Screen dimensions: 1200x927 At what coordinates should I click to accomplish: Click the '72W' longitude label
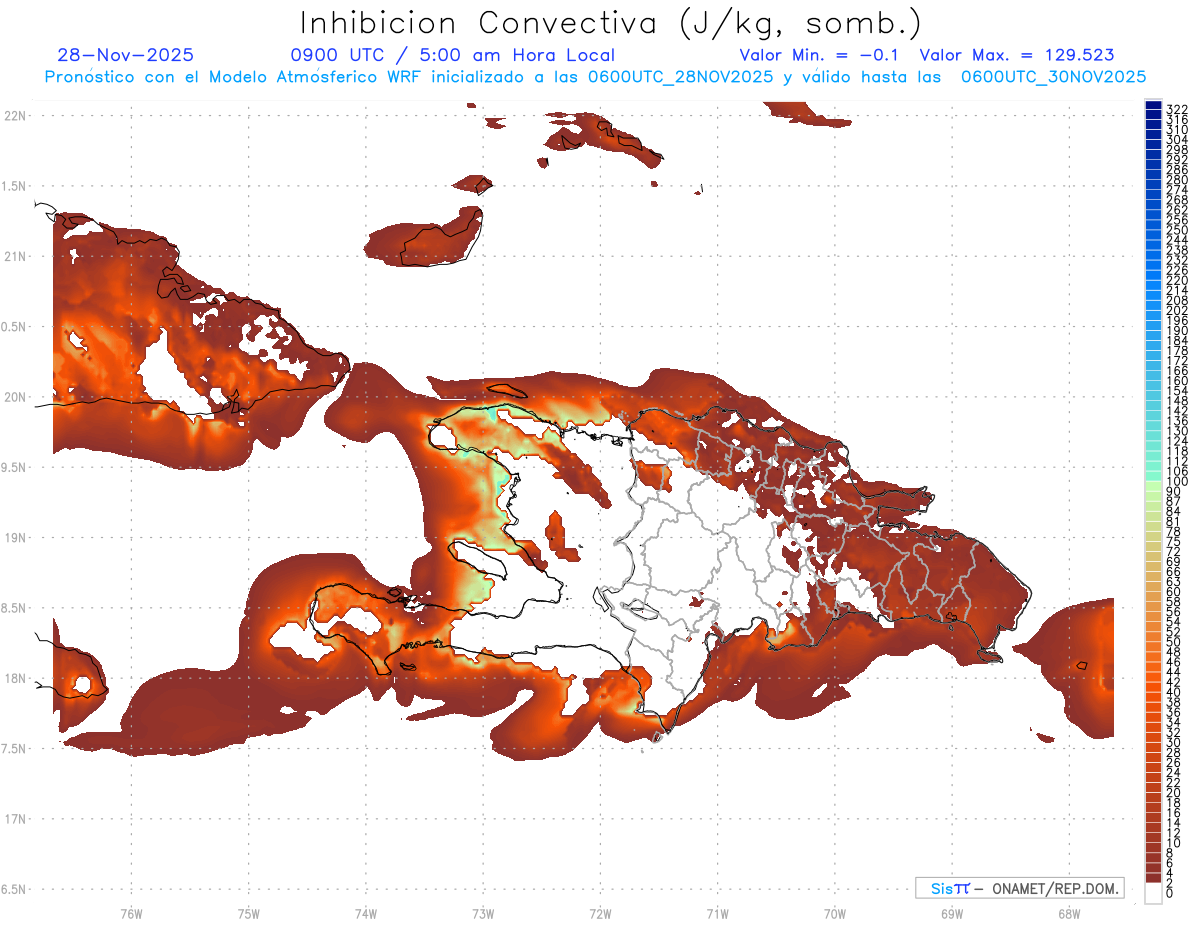coord(600,913)
